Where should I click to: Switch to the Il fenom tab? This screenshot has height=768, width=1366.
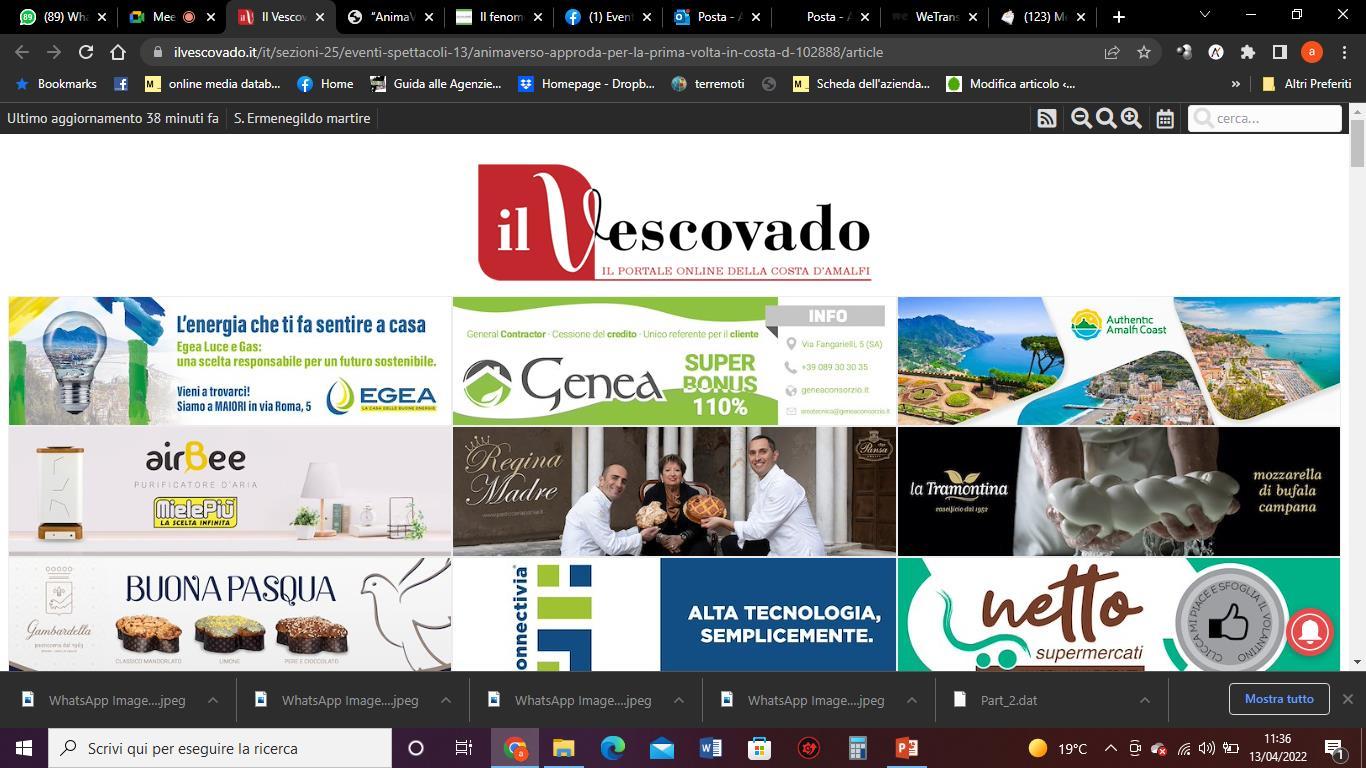coord(499,17)
